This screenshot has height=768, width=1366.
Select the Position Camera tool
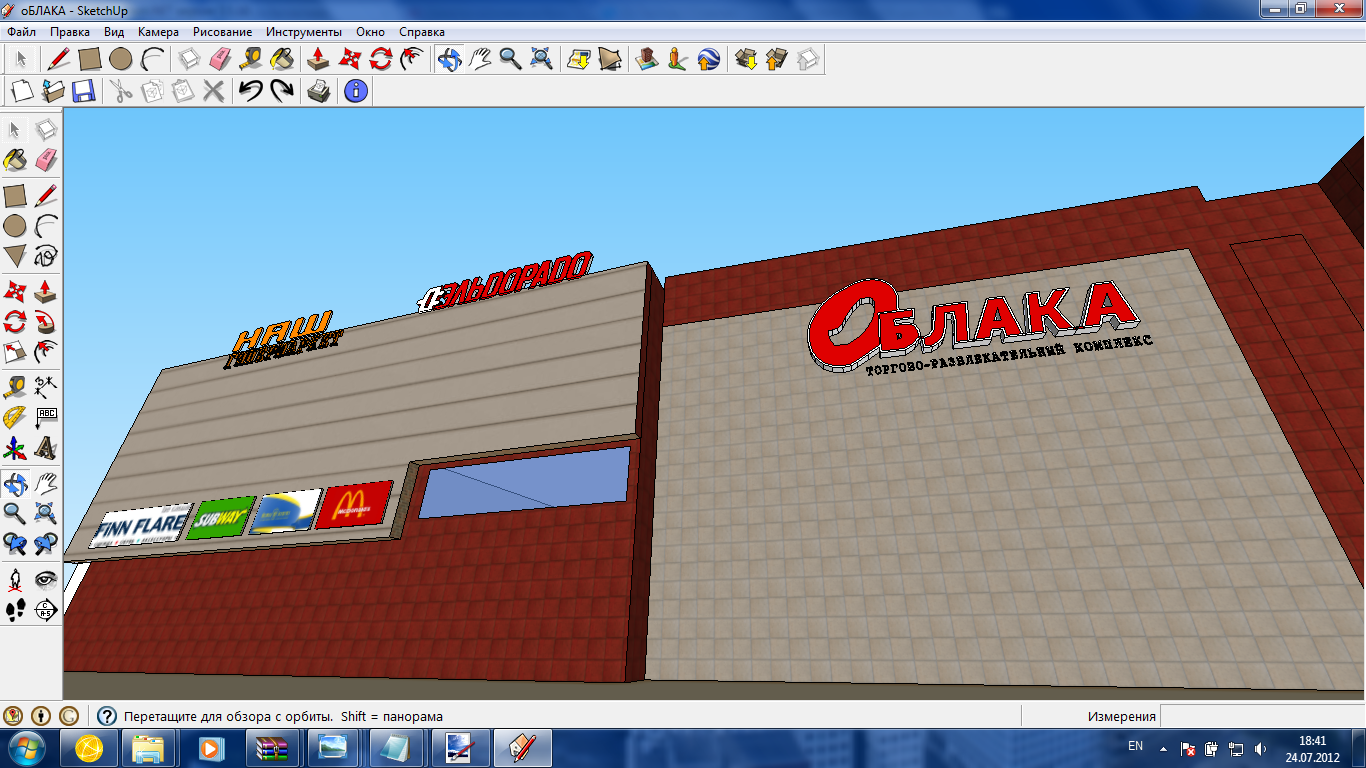click(x=15, y=578)
